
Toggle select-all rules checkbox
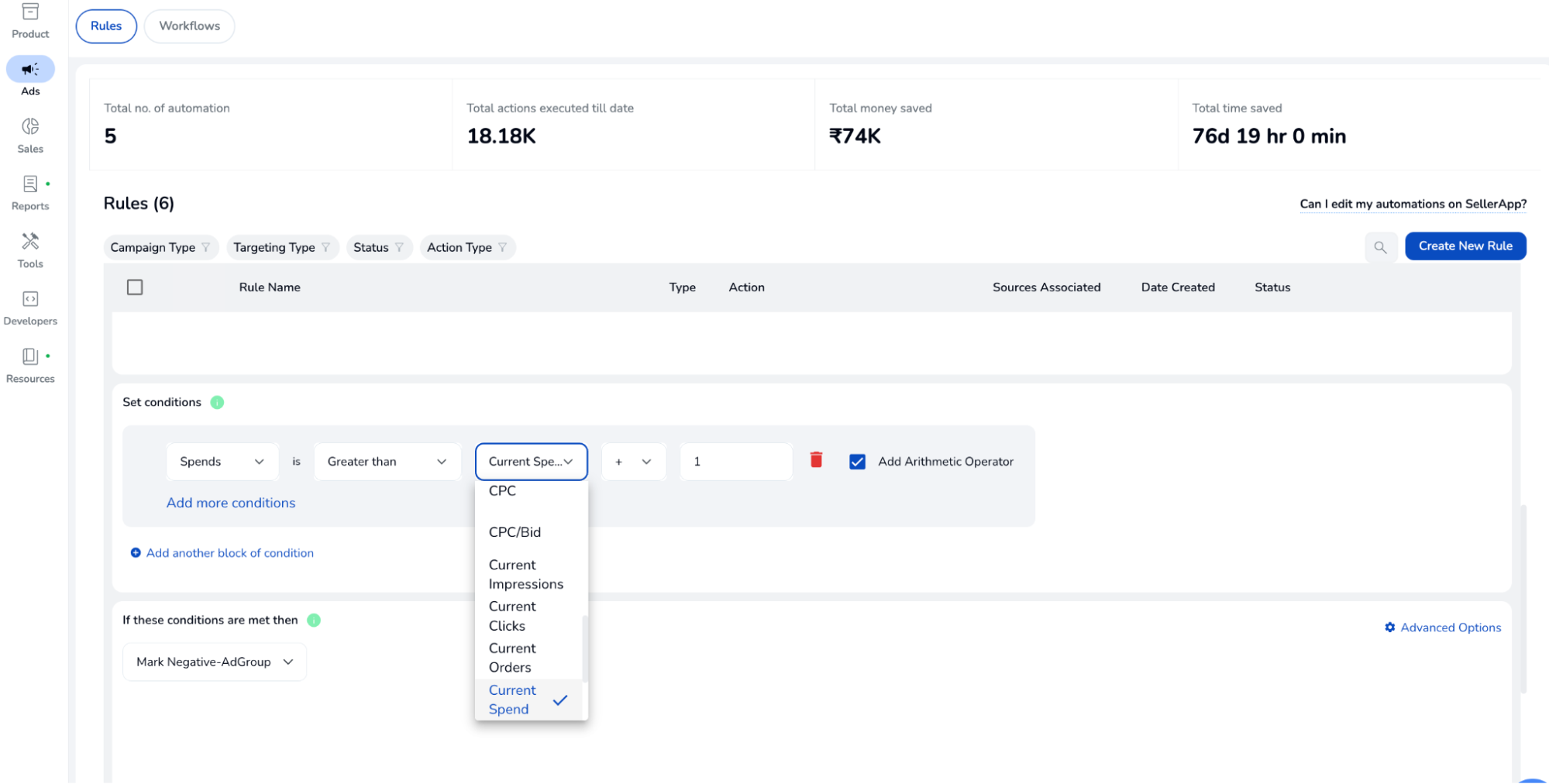point(135,287)
